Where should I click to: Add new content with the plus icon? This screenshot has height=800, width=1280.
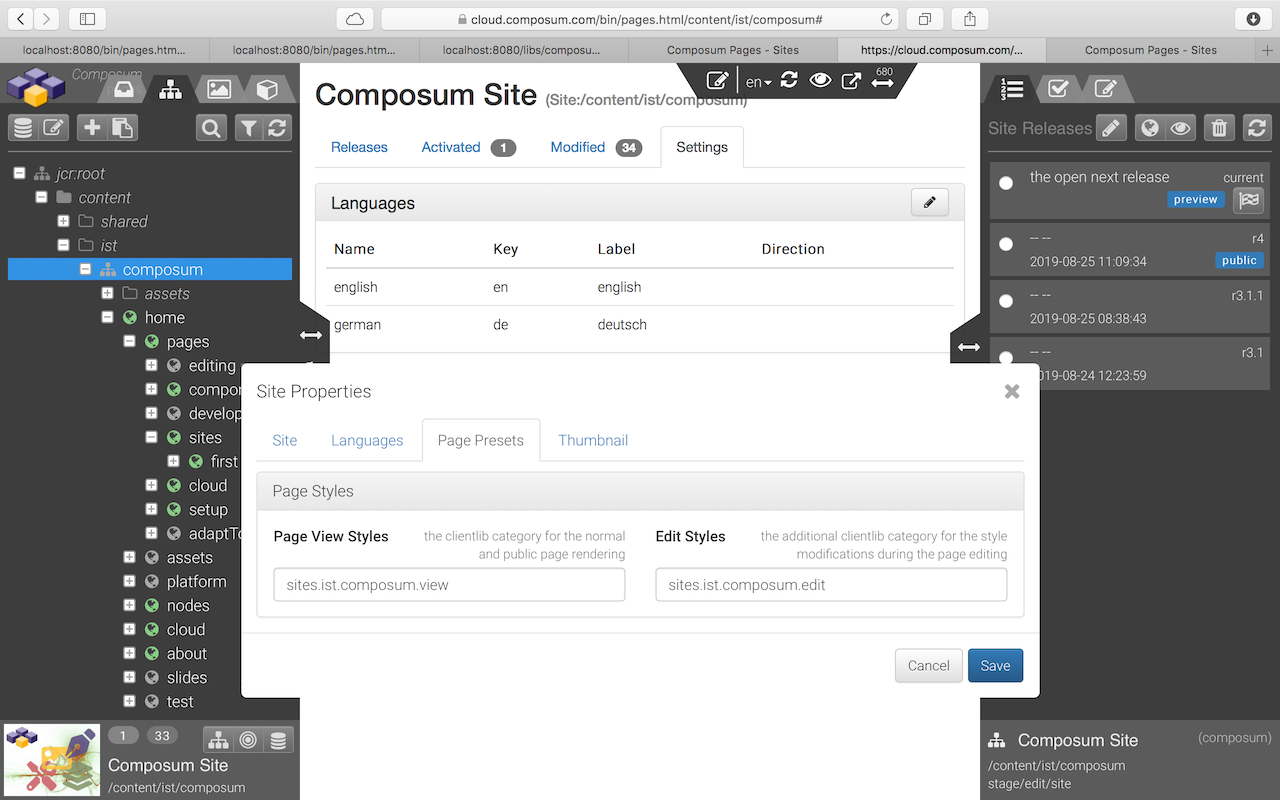(x=92, y=128)
